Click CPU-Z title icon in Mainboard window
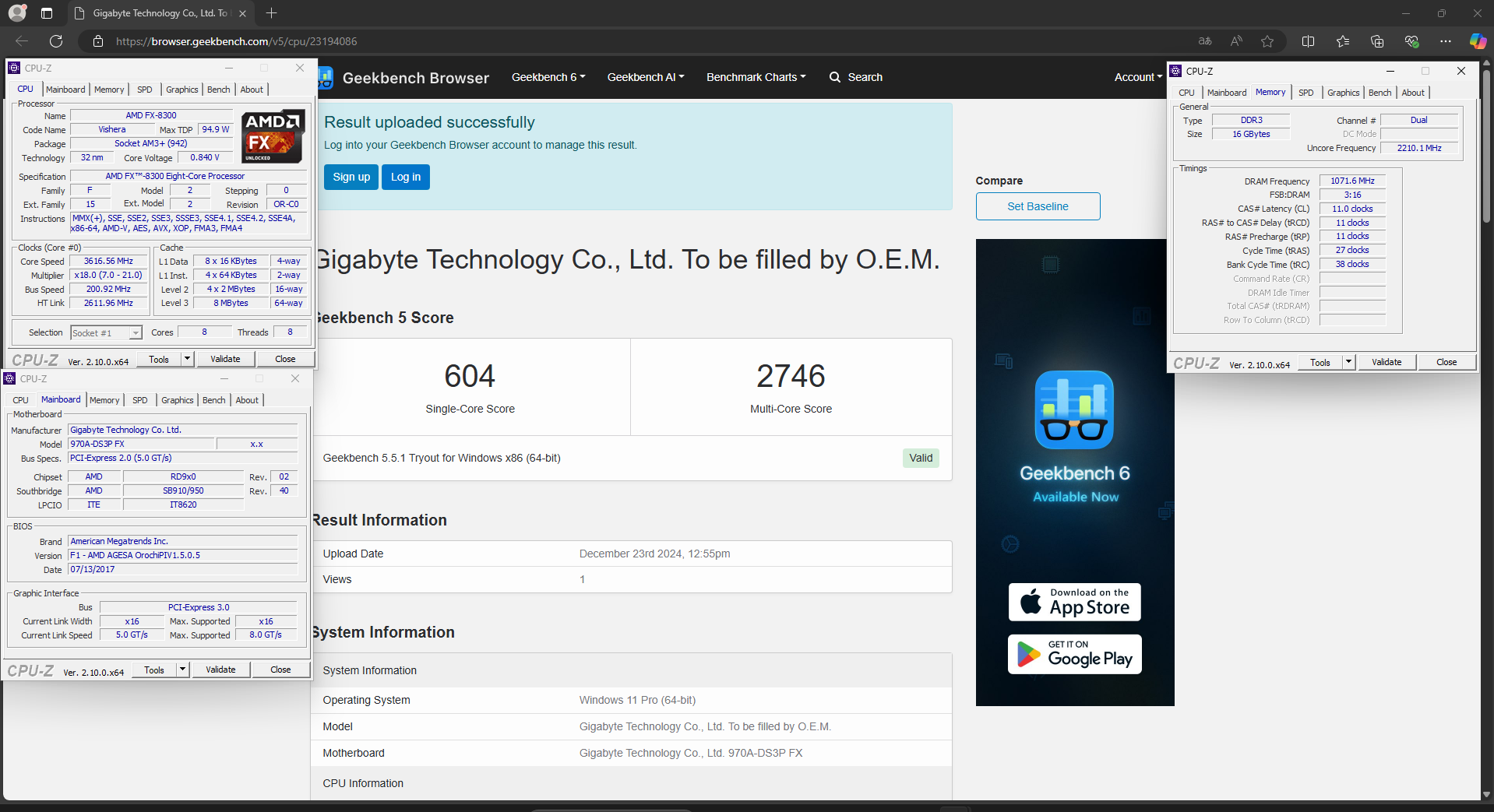The width and height of the screenshot is (1494, 812). click(9, 378)
